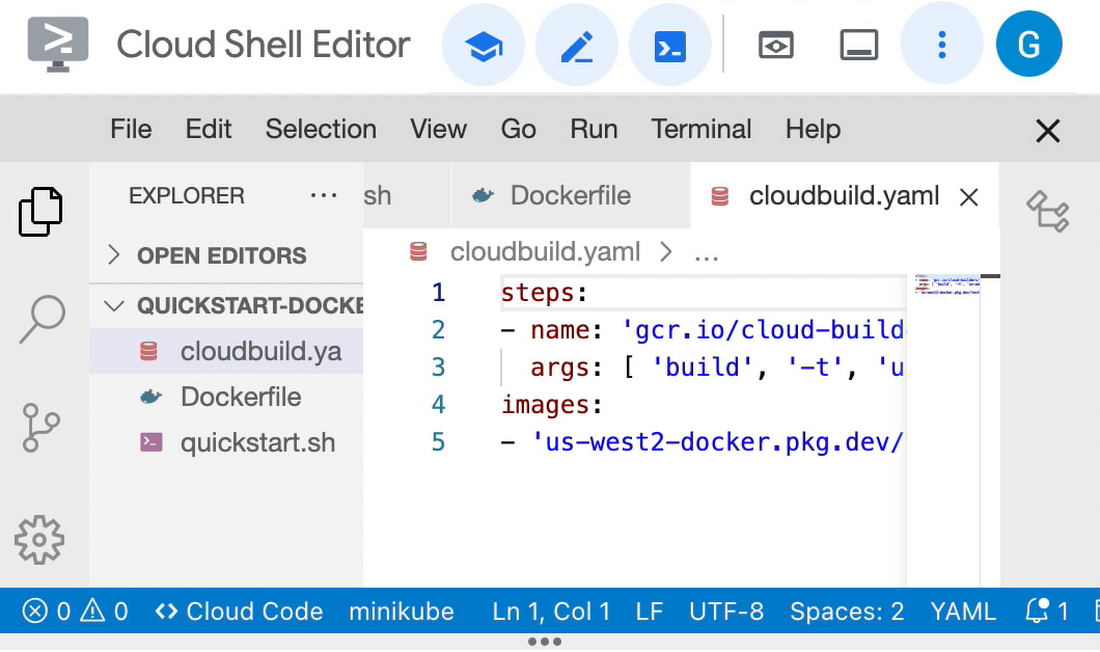Open the View menu
The image size is (1100, 652).
click(x=438, y=129)
